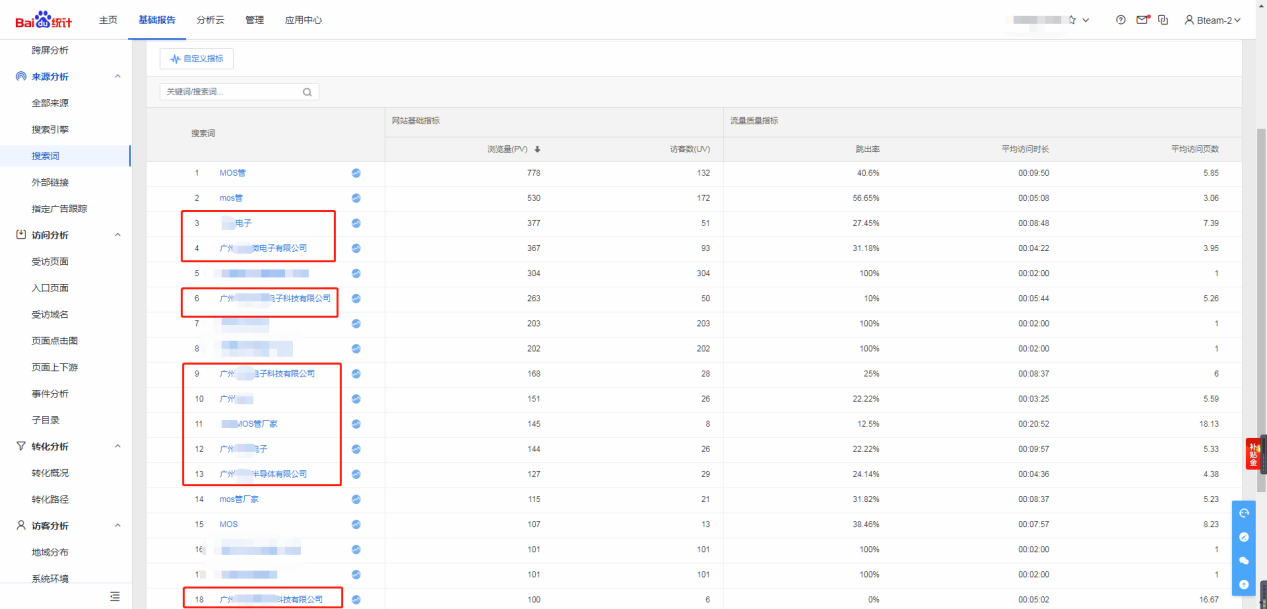This screenshot has height=609, width=1267.
Task: Click the 自定义指标 button
Action: 197,59
